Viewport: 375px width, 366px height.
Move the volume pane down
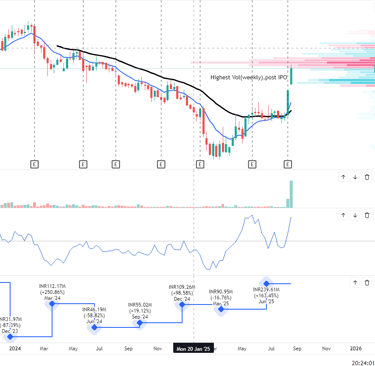click(355, 177)
